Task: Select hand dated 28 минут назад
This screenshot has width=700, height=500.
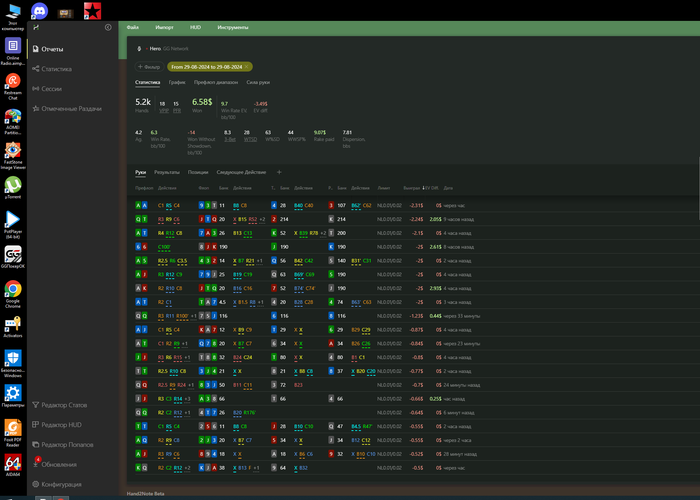Action: point(415,454)
